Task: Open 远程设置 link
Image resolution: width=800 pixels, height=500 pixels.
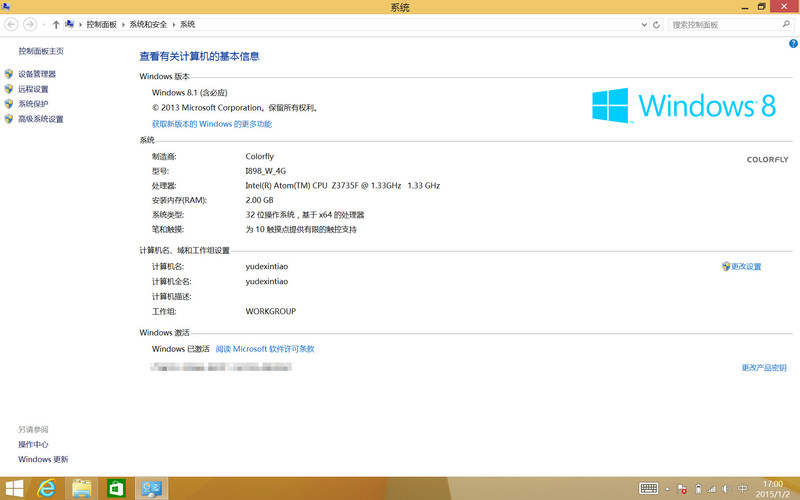Action: tap(33, 89)
